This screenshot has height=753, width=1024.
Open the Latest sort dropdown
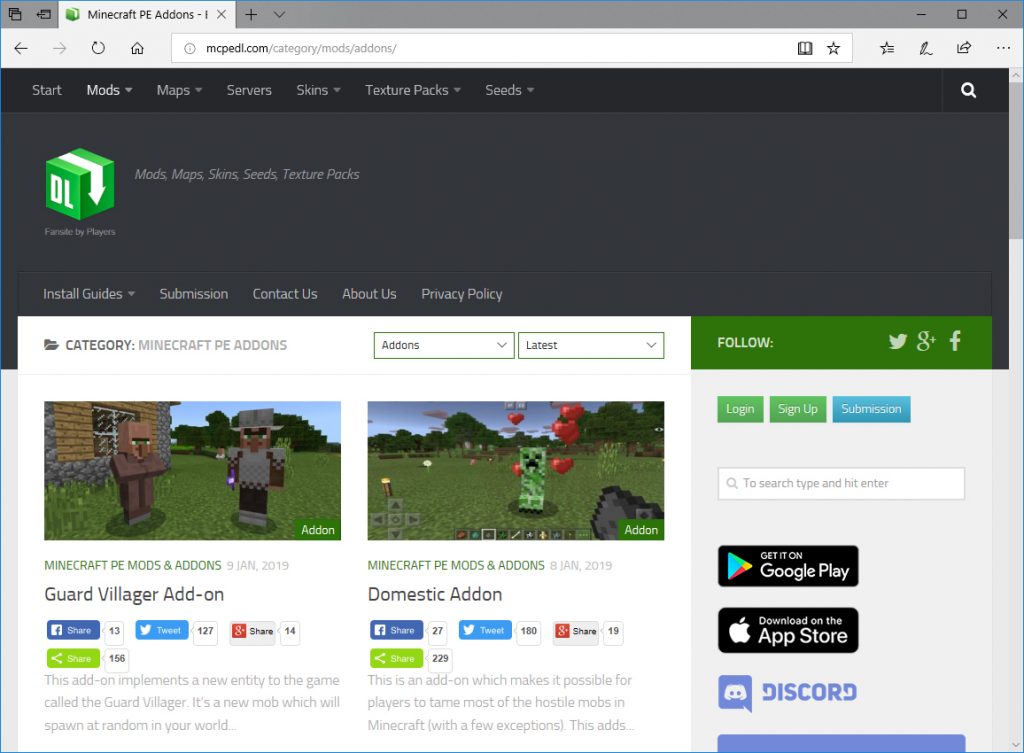(591, 345)
